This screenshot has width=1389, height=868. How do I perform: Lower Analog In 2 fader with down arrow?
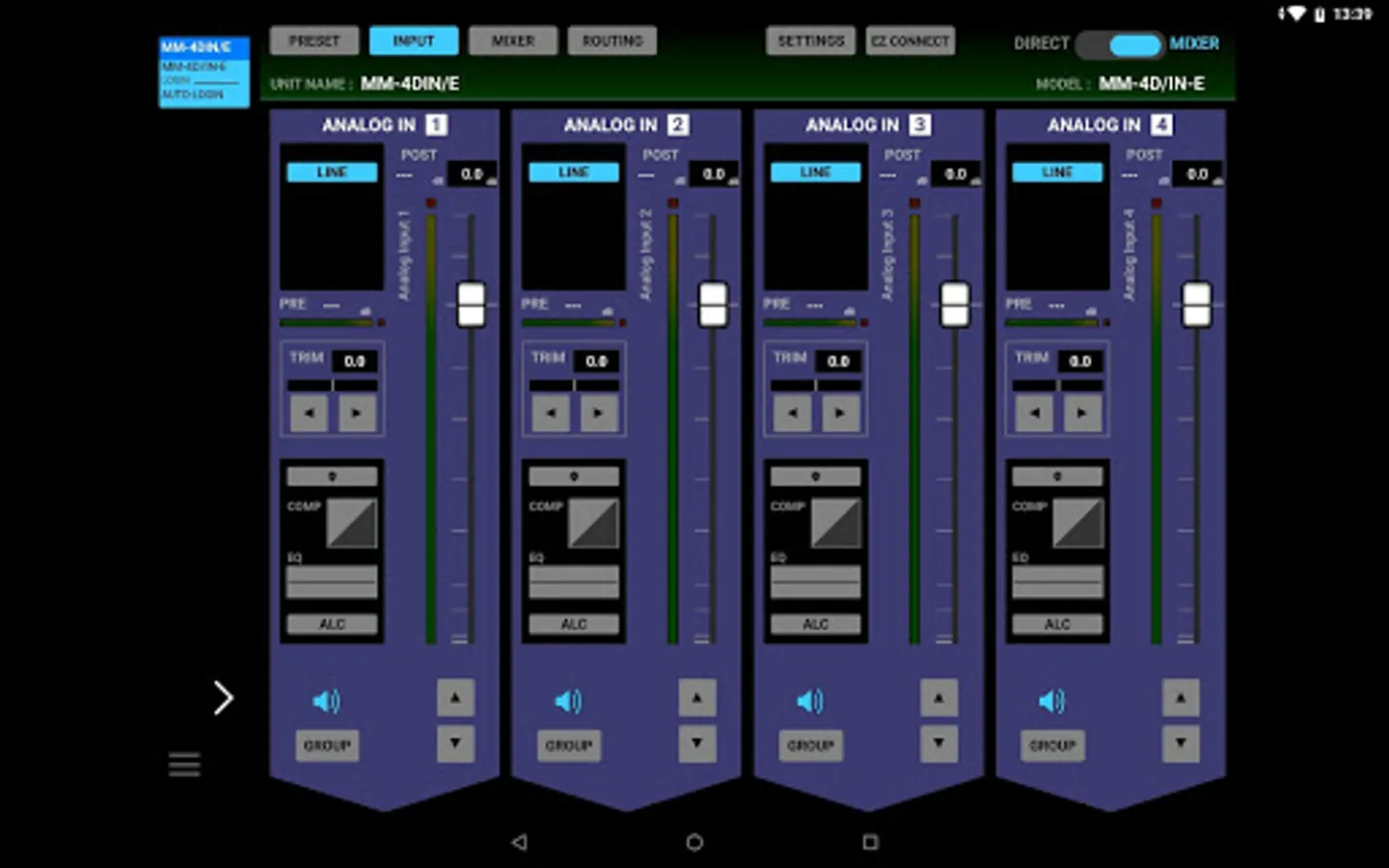click(697, 744)
